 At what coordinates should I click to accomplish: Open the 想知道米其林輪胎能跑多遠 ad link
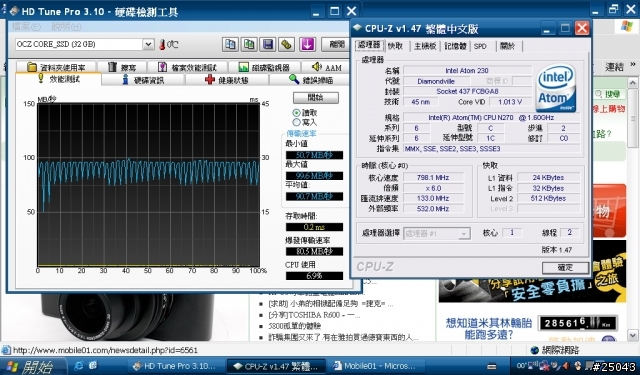click(x=489, y=329)
